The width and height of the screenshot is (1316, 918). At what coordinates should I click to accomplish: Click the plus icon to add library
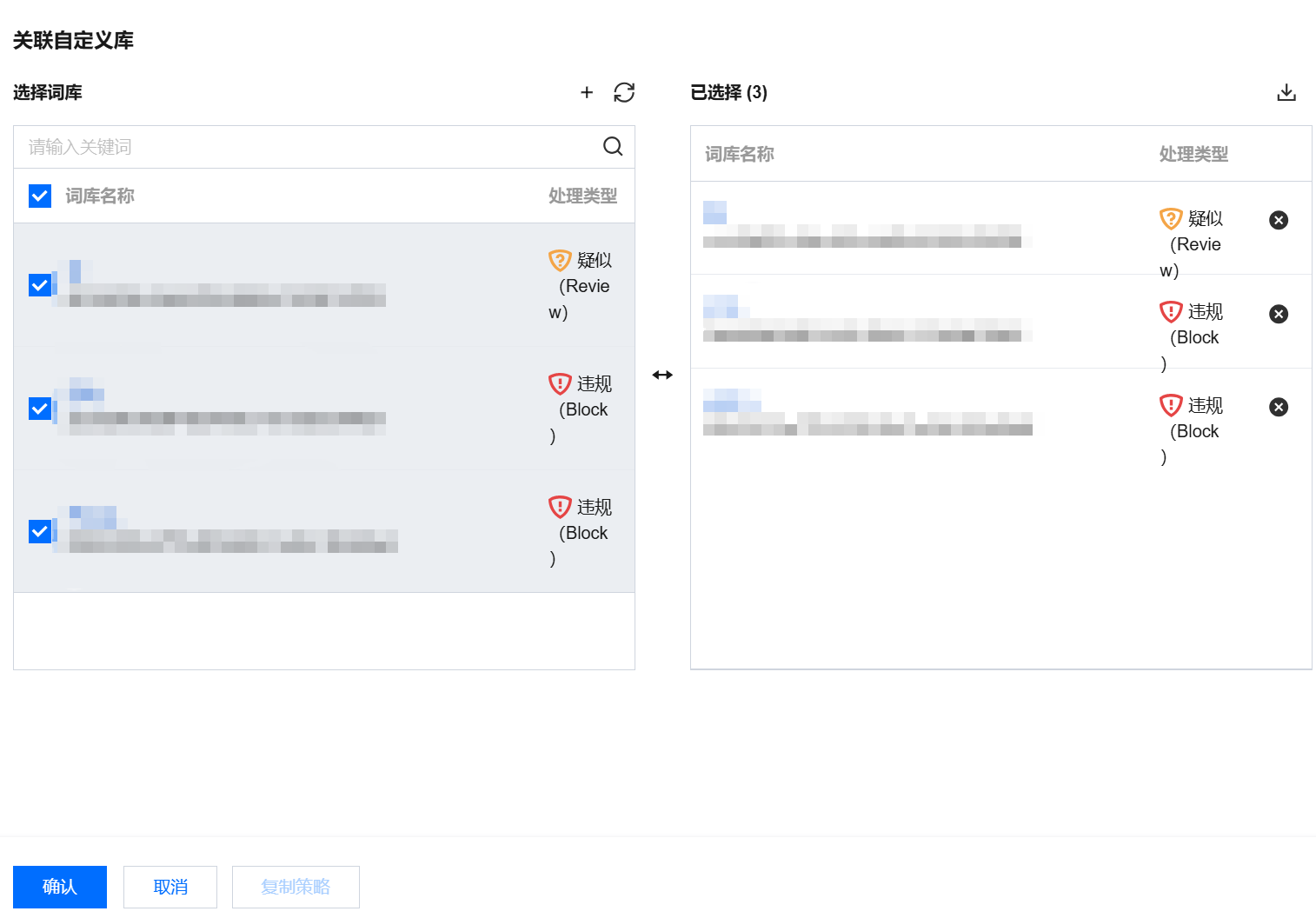click(587, 92)
